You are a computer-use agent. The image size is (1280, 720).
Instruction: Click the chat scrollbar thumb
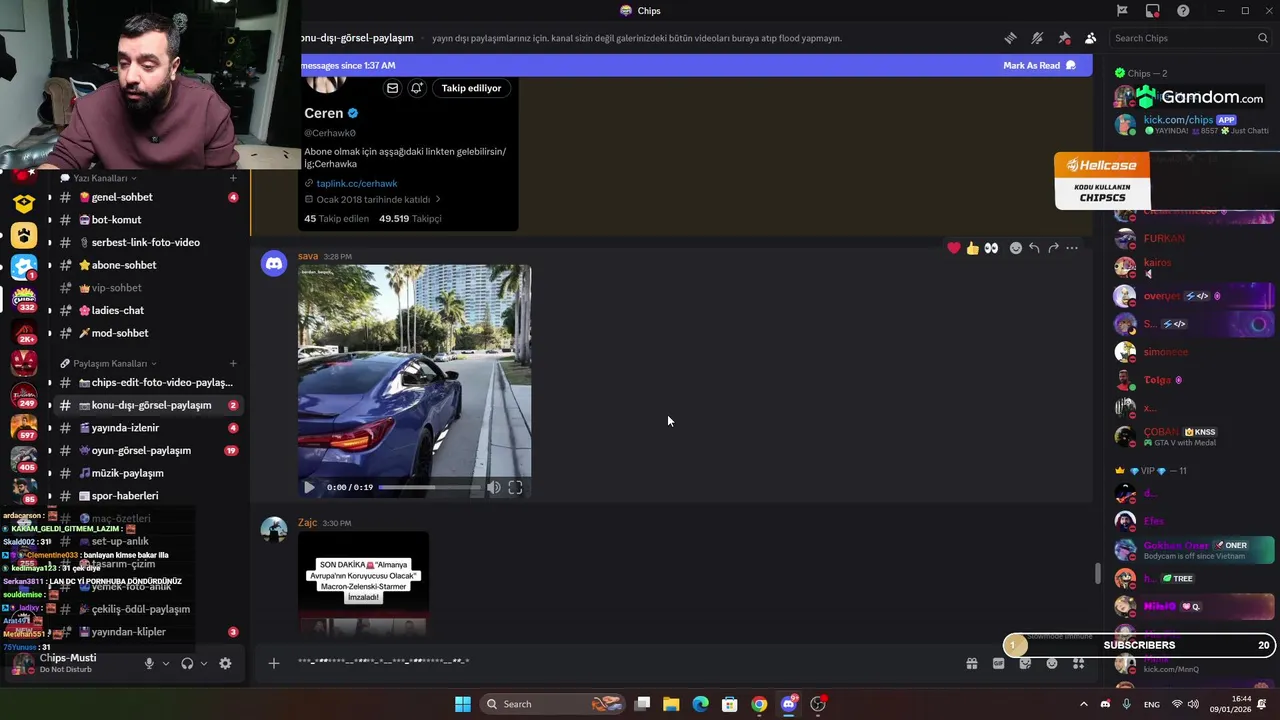[x=1097, y=574]
